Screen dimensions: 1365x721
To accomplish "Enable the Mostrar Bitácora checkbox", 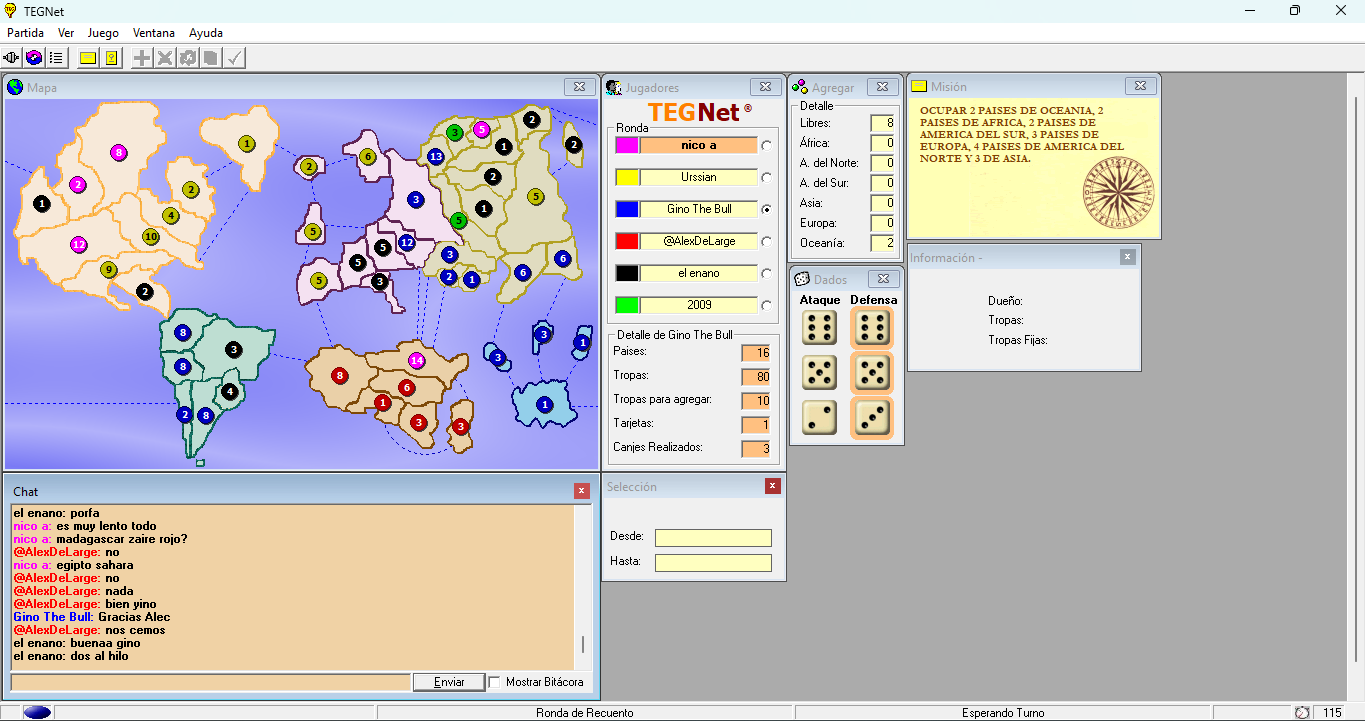I will [x=494, y=682].
